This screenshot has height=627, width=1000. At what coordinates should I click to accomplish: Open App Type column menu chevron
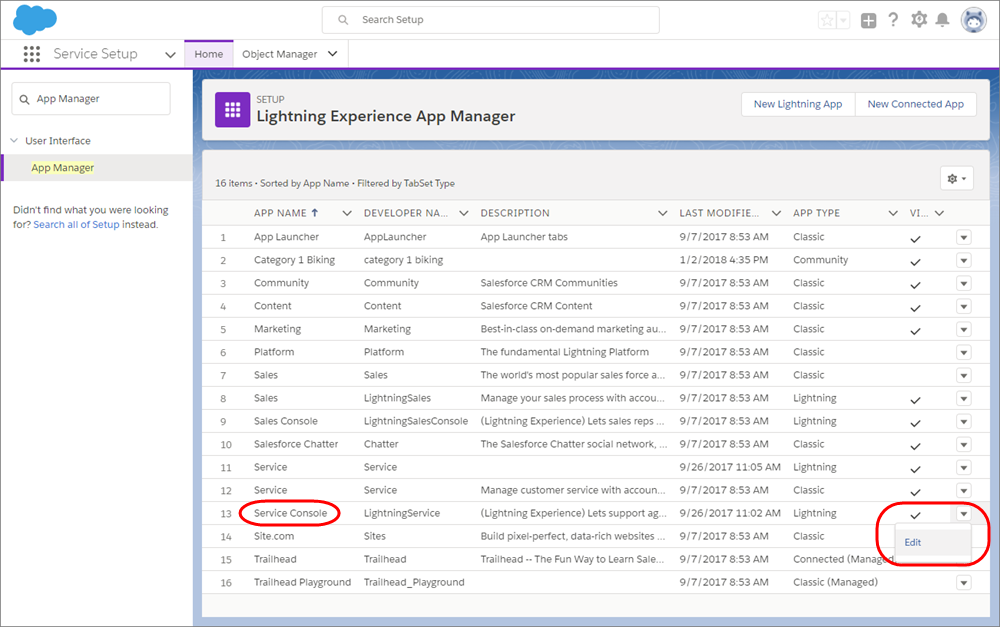point(893,213)
